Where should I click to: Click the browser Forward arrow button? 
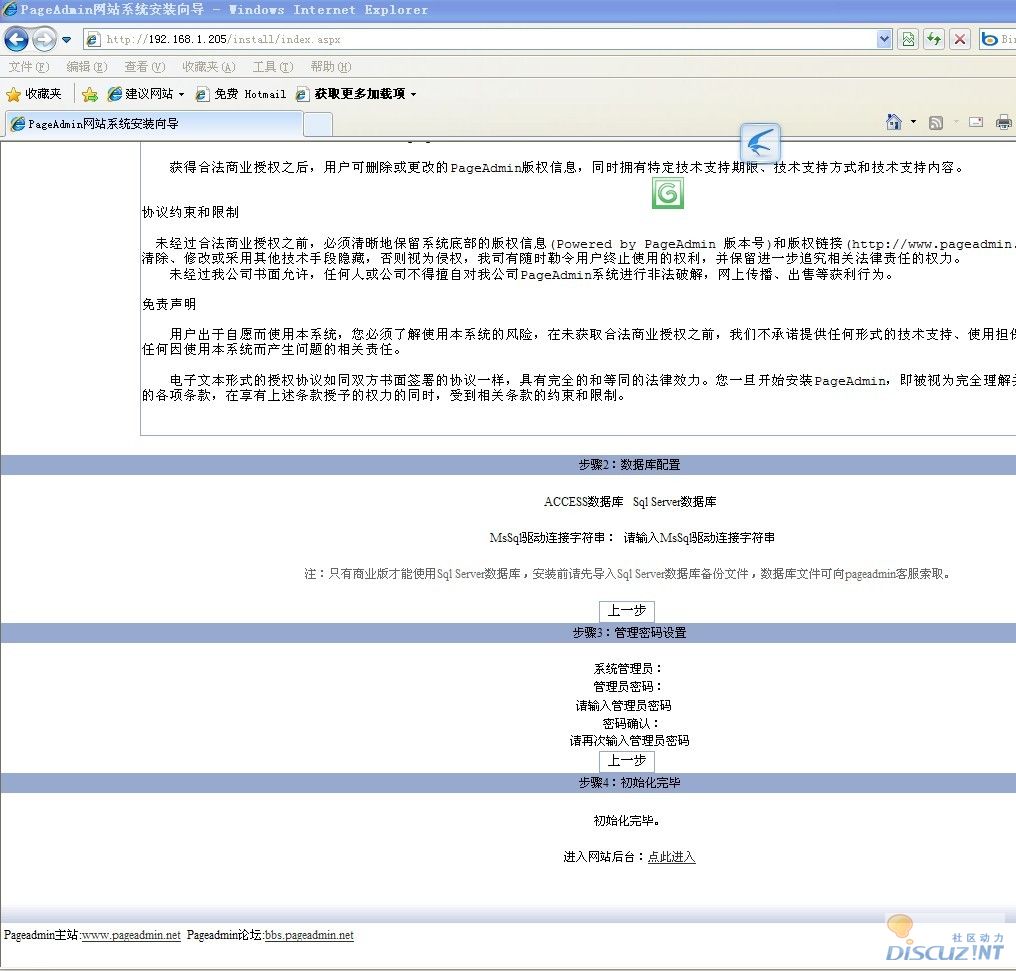point(44,39)
